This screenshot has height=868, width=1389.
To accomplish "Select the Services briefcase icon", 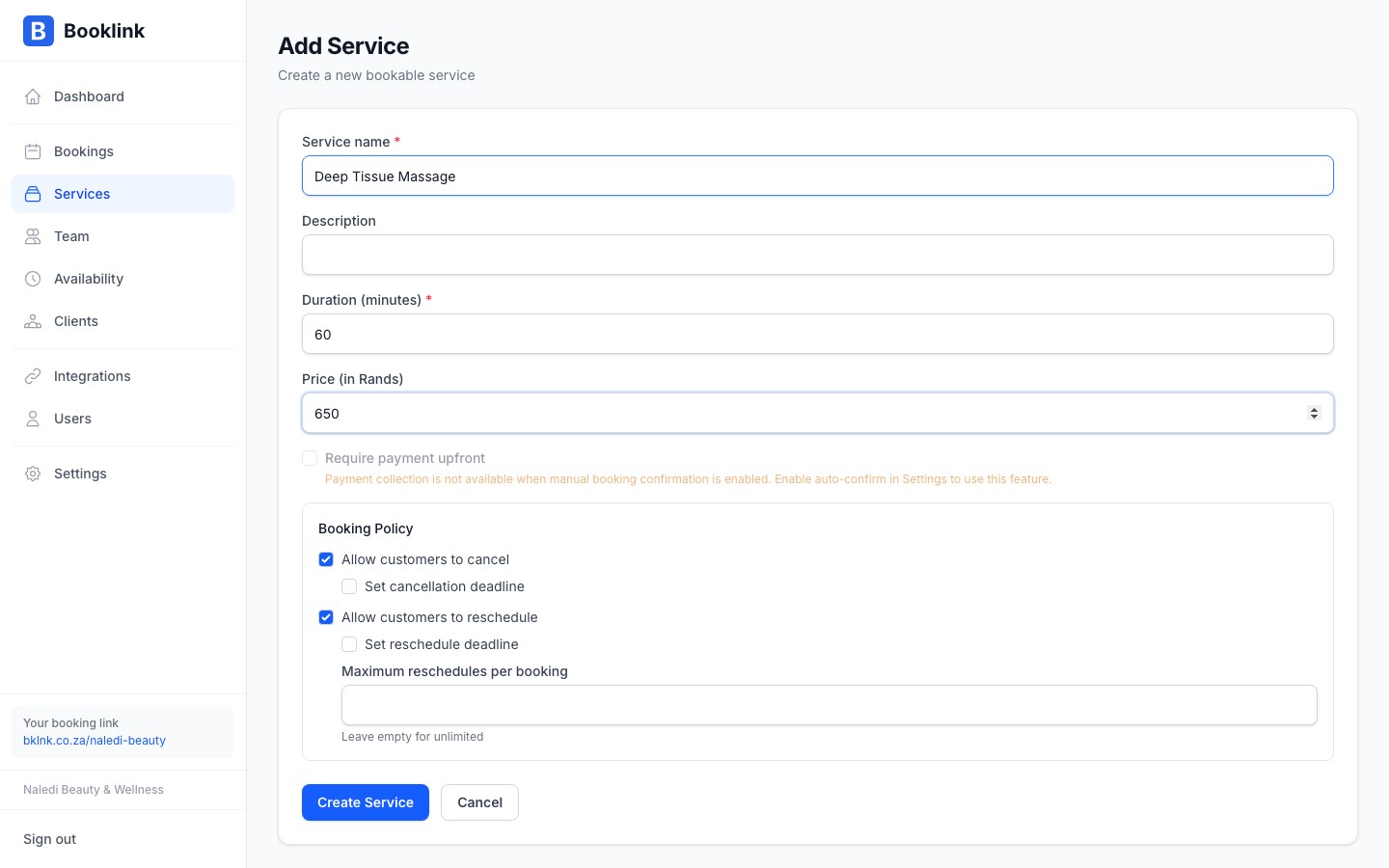I will (x=33, y=194).
